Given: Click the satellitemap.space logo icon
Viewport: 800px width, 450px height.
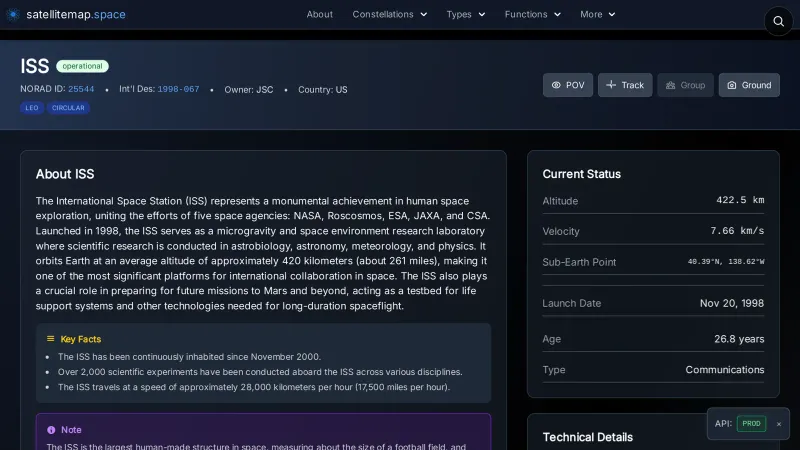Looking at the screenshot, I should 13,14.
